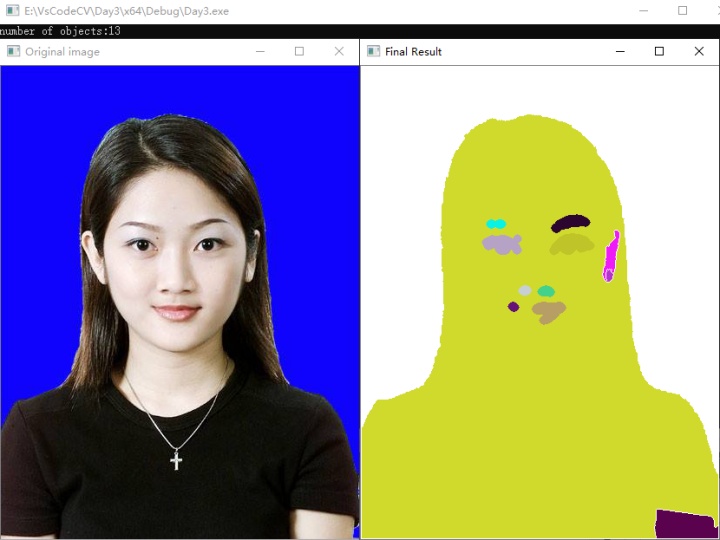Click the 'Original image' window title
Screen dimensions: 720x540
click(x=62, y=51)
